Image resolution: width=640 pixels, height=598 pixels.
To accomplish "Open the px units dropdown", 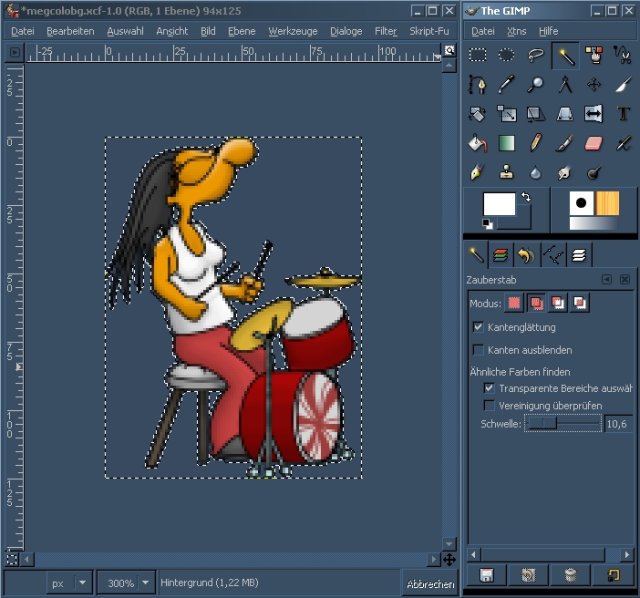I will click(x=69, y=583).
